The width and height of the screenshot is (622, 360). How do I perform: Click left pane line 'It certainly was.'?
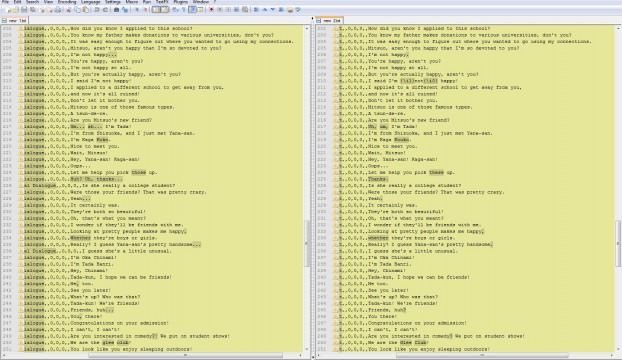coord(94,205)
